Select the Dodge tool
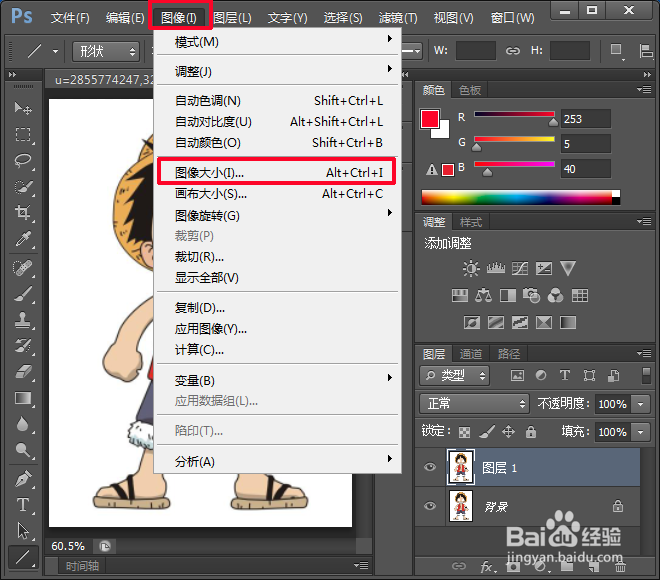Screen dimensions: 660x580 (23, 450)
